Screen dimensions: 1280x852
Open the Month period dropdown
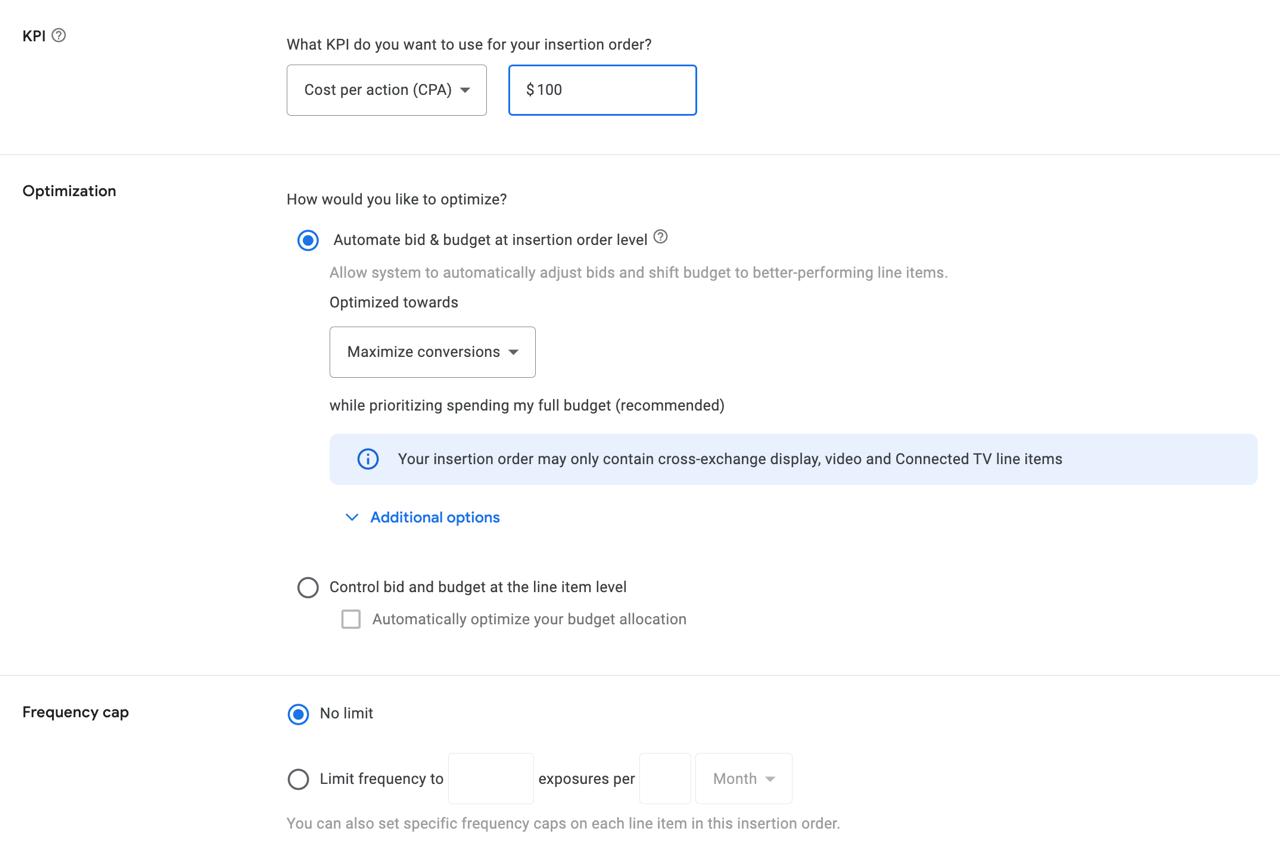point(744,779)
